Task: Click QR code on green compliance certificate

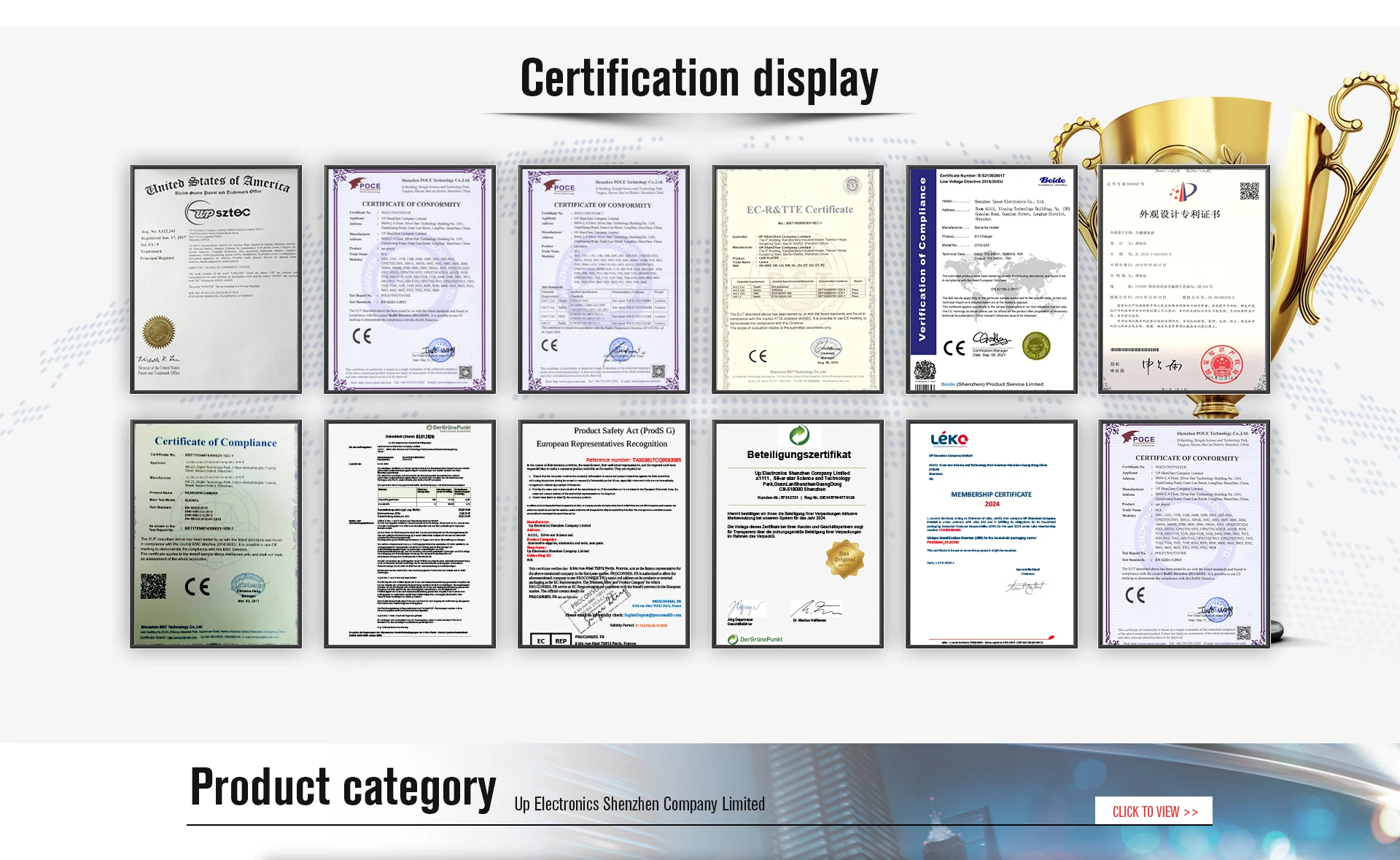Action: coord(153,586)
